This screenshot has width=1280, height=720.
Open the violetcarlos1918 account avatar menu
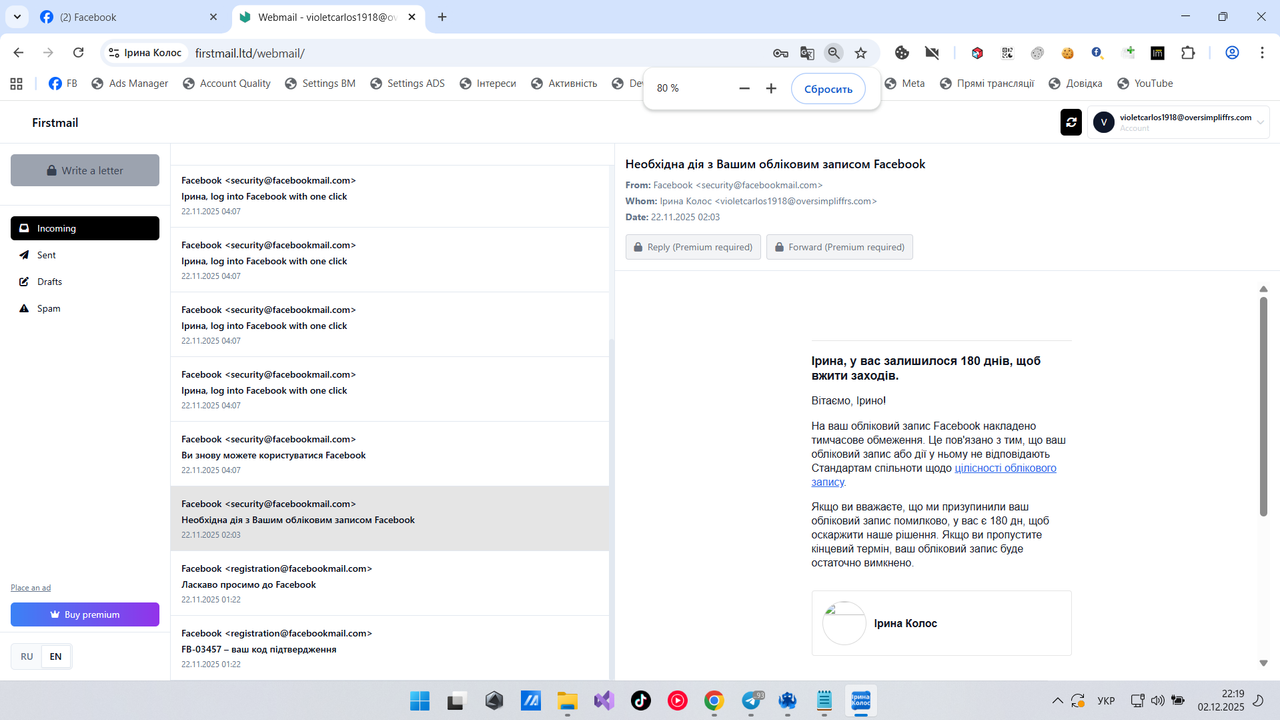click(1103, 121)
